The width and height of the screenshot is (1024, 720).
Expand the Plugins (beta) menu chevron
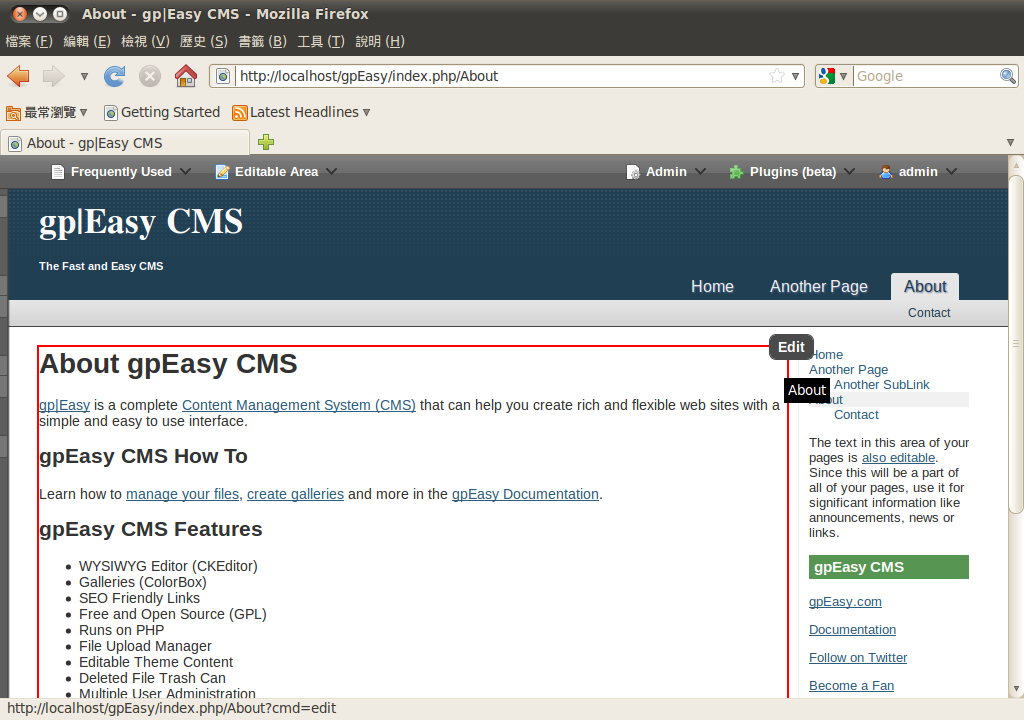pos(849,171)
